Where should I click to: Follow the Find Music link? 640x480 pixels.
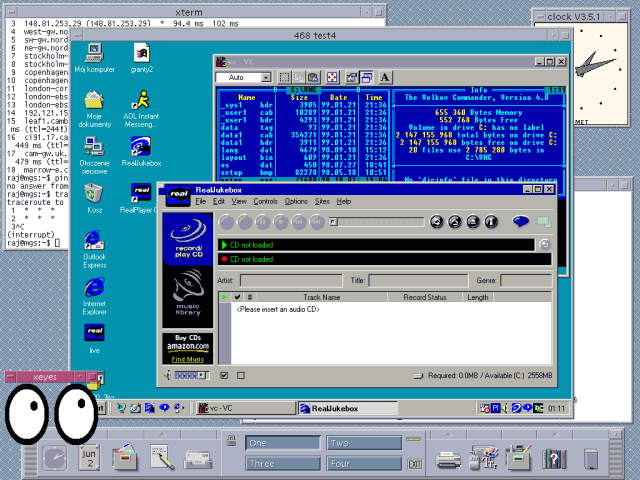(188, 359)
